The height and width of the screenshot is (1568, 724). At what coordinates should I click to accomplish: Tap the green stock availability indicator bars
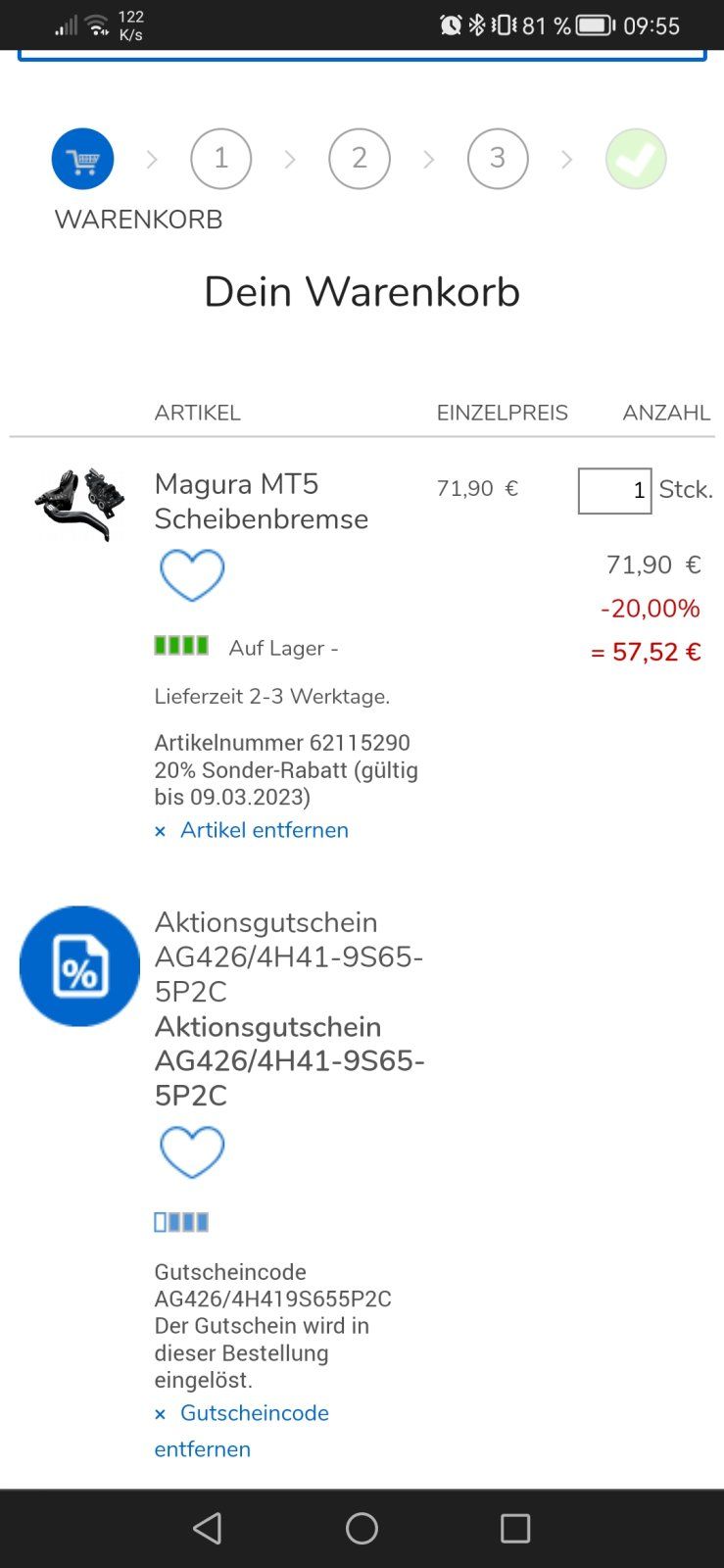click(181, 646)
